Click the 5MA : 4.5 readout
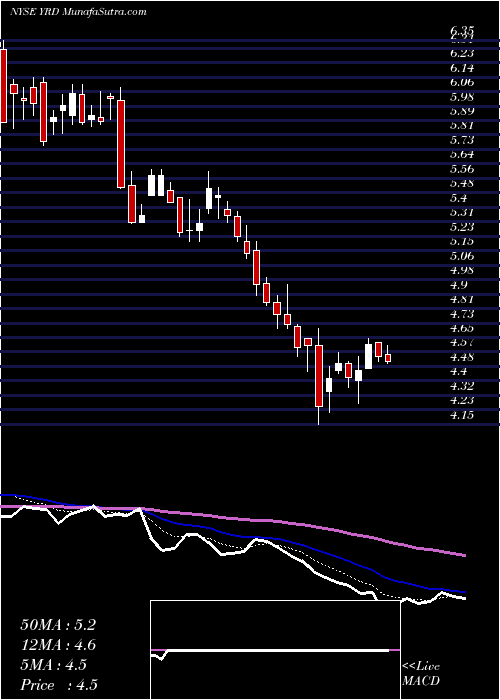Screen dimensions: 500x700 pyautogui.click(x=53, y=665)
